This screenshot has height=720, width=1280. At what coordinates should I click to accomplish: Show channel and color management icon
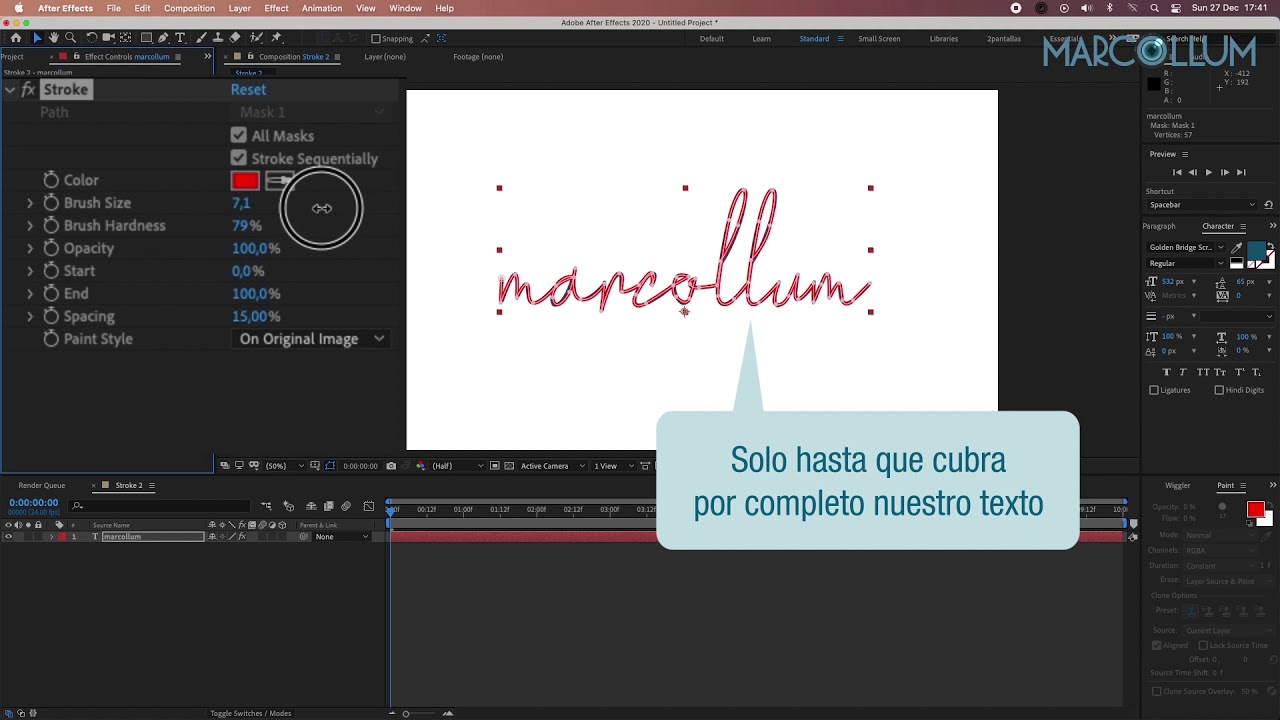(x=420, y=466)
